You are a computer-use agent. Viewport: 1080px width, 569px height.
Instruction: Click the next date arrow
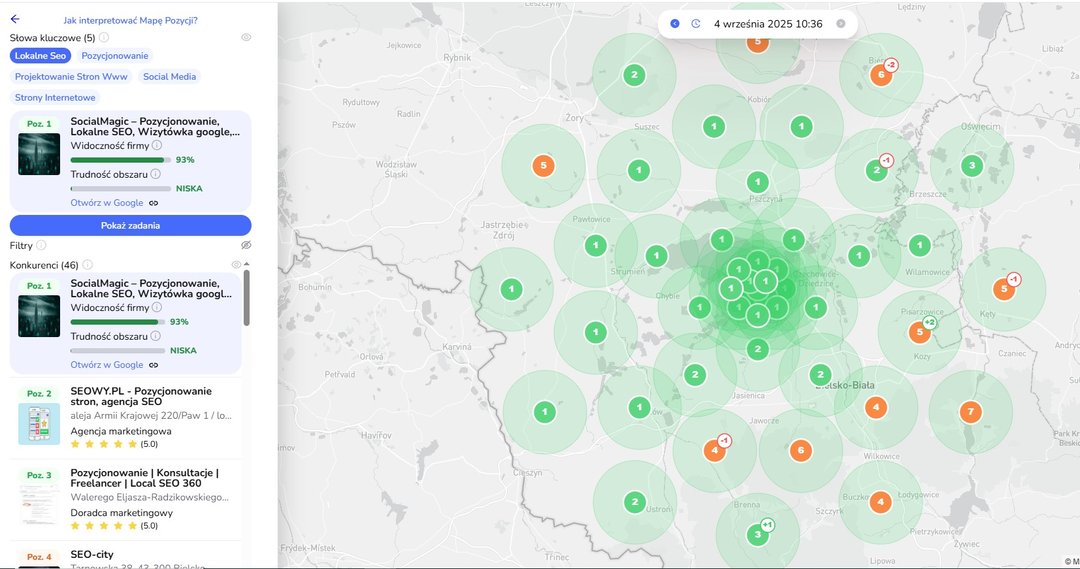(840, 23)
